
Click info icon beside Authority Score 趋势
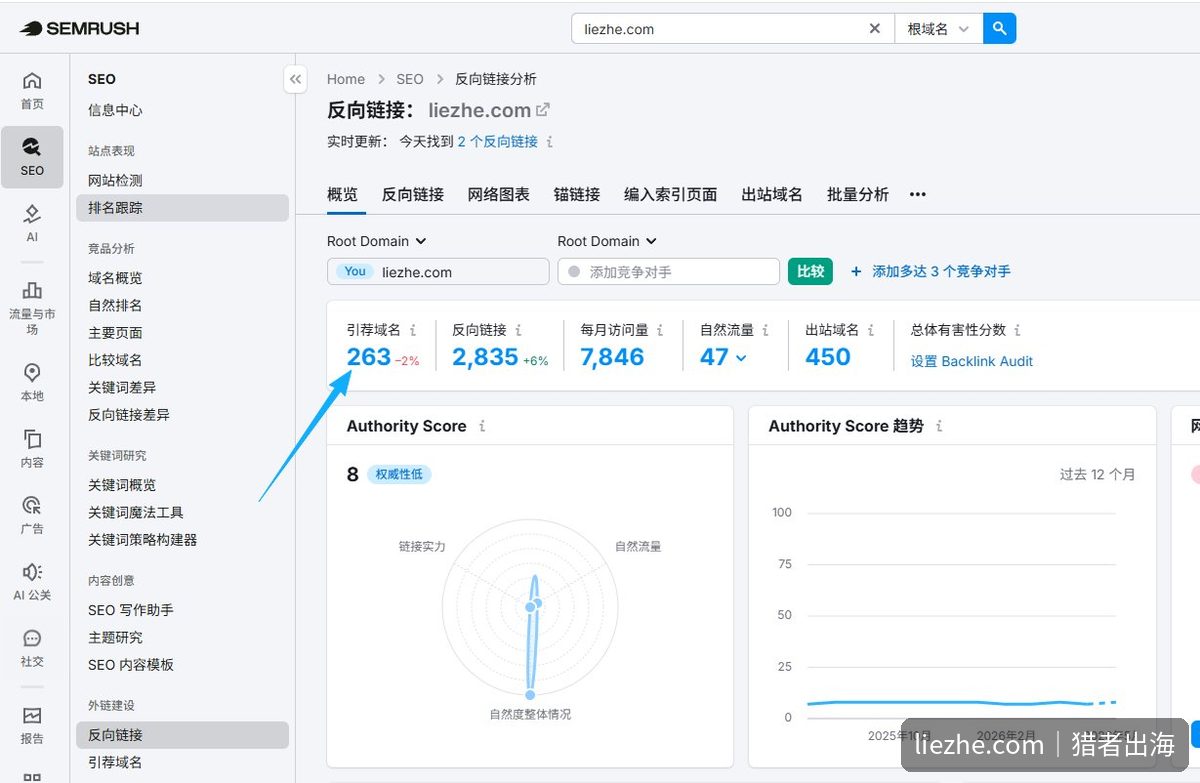tap(939, 426)
